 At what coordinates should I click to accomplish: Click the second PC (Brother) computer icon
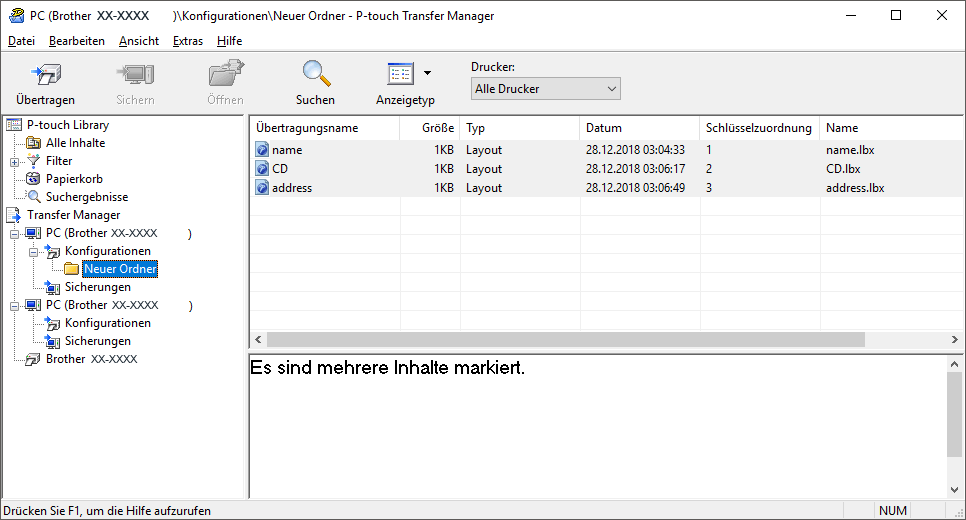pos(33,305)
